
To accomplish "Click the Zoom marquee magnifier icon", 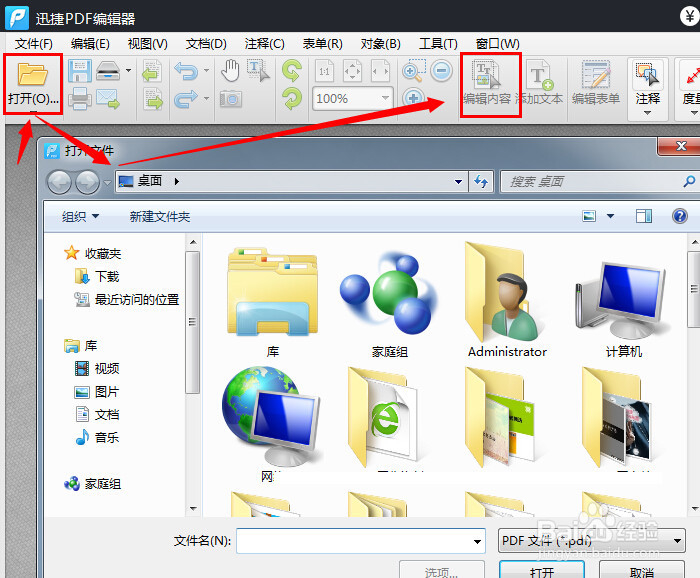I will [412, 72].
